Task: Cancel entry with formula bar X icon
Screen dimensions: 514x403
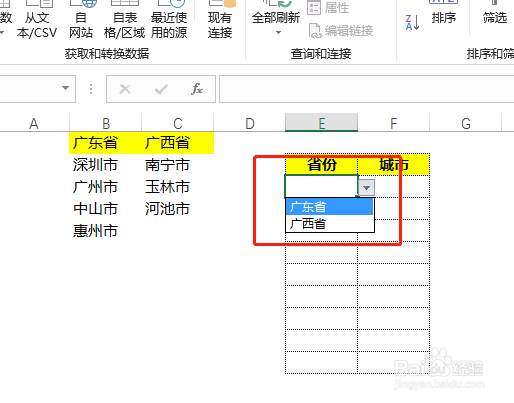Action: click(125, 89)
